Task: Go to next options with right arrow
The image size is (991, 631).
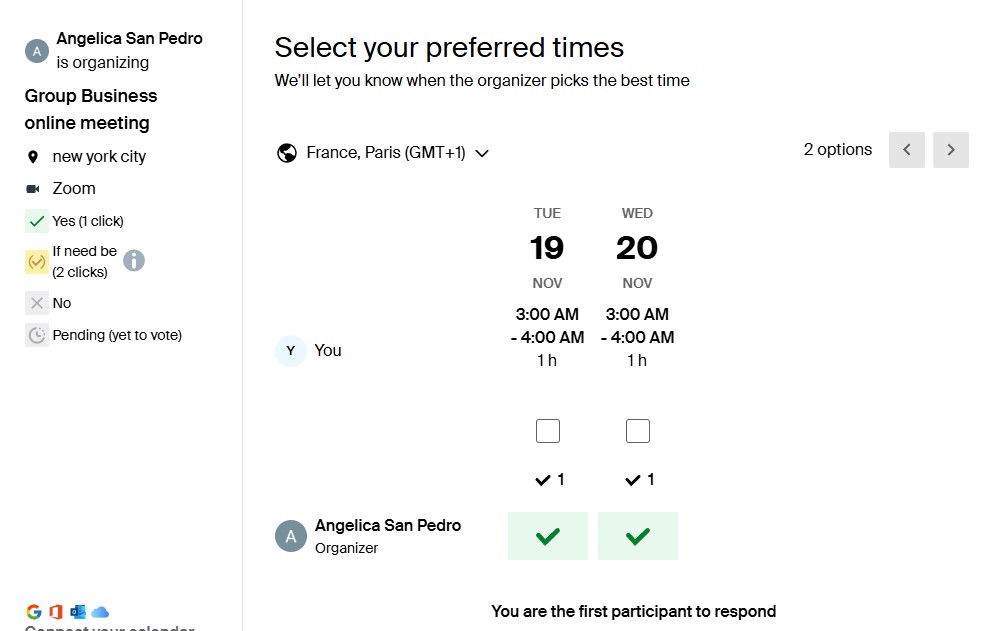Action: 951,150
